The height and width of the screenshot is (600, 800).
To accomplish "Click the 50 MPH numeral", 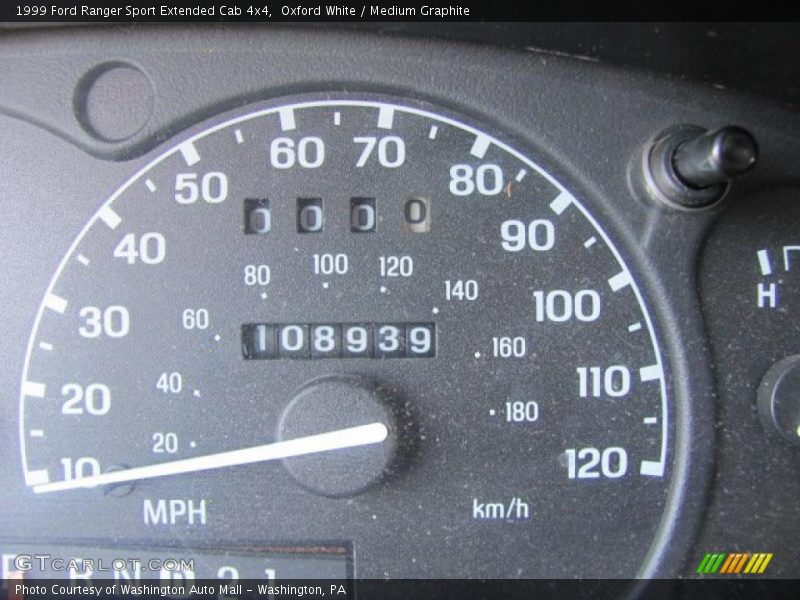I will 201,188.
